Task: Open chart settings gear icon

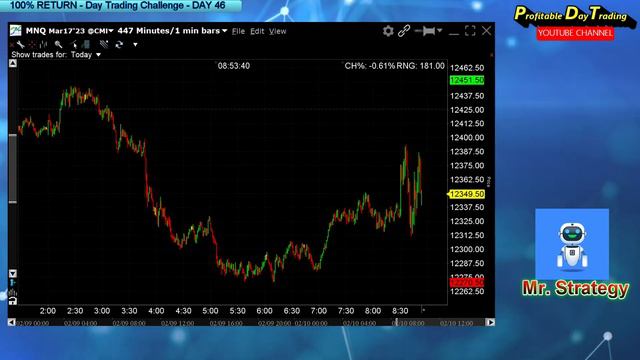Action: point(388,31)
